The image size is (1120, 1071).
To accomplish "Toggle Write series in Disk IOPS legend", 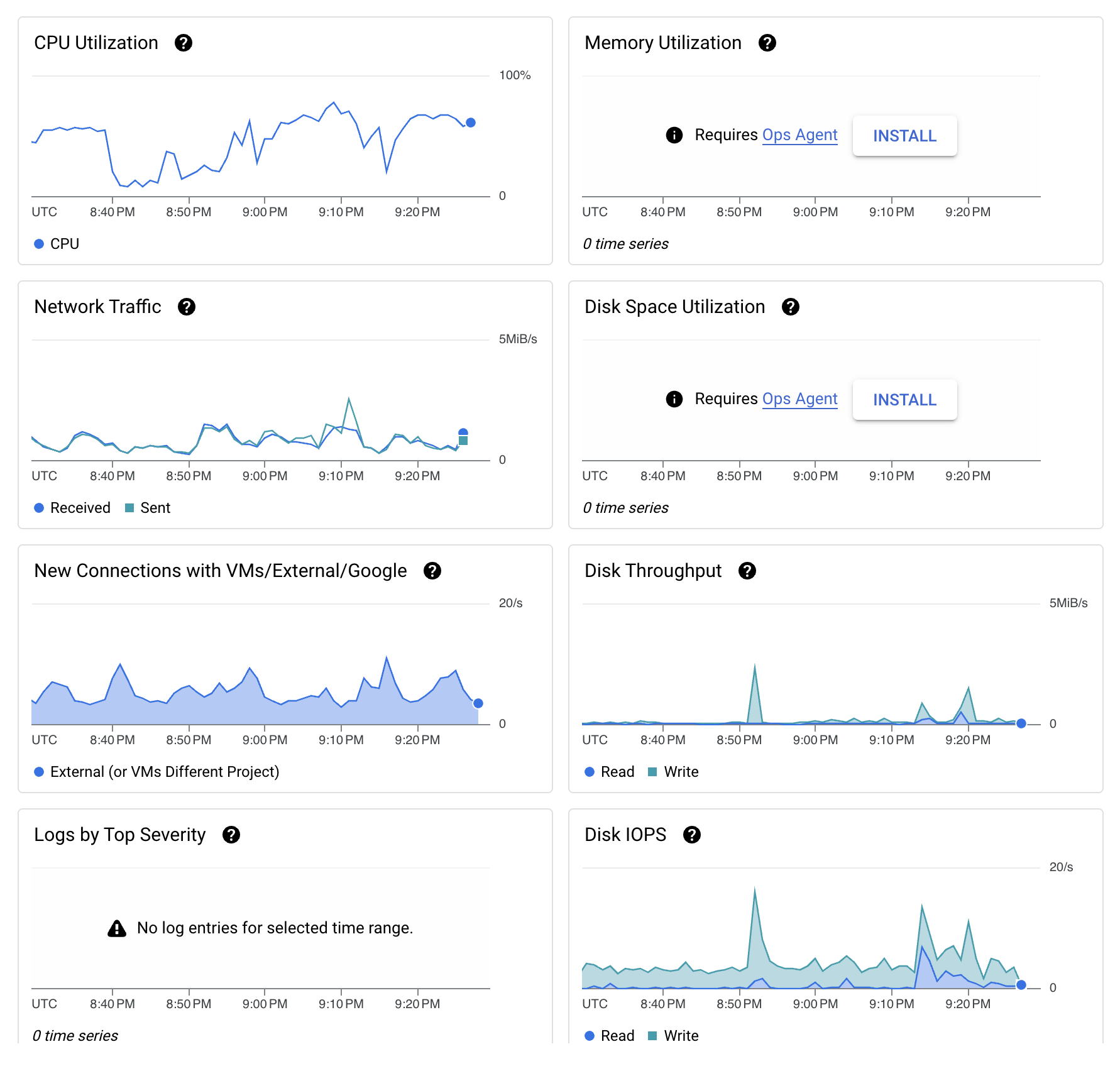I will 673,1036.
